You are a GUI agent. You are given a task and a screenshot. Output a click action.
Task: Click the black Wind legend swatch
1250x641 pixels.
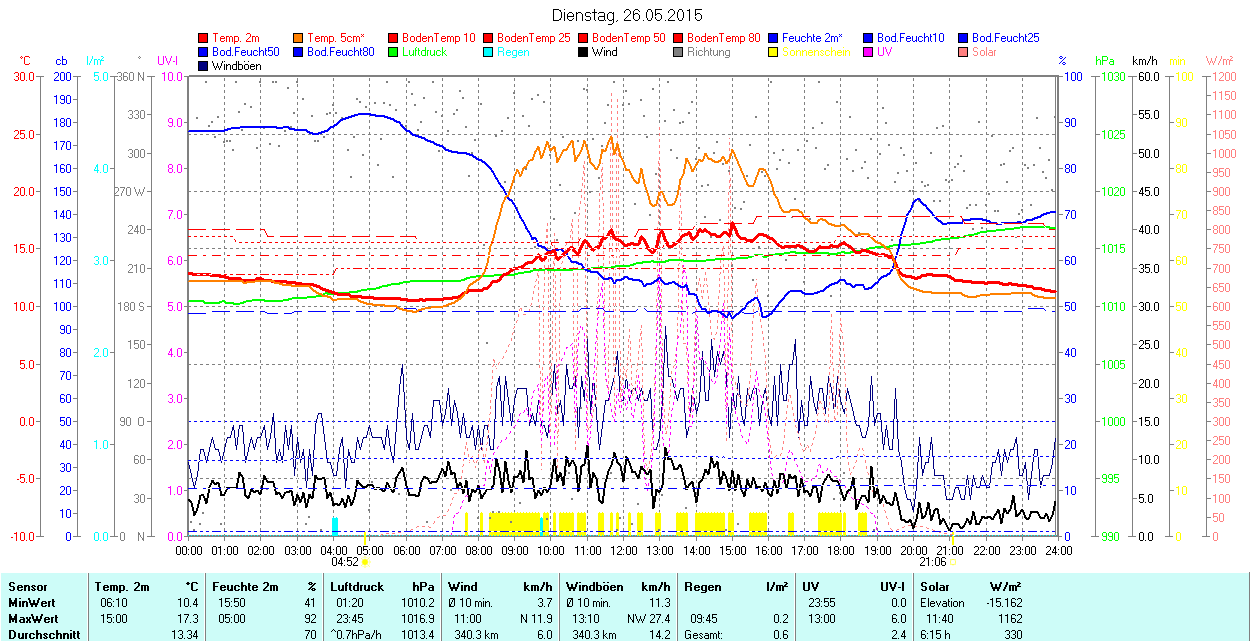coord(584,52)
